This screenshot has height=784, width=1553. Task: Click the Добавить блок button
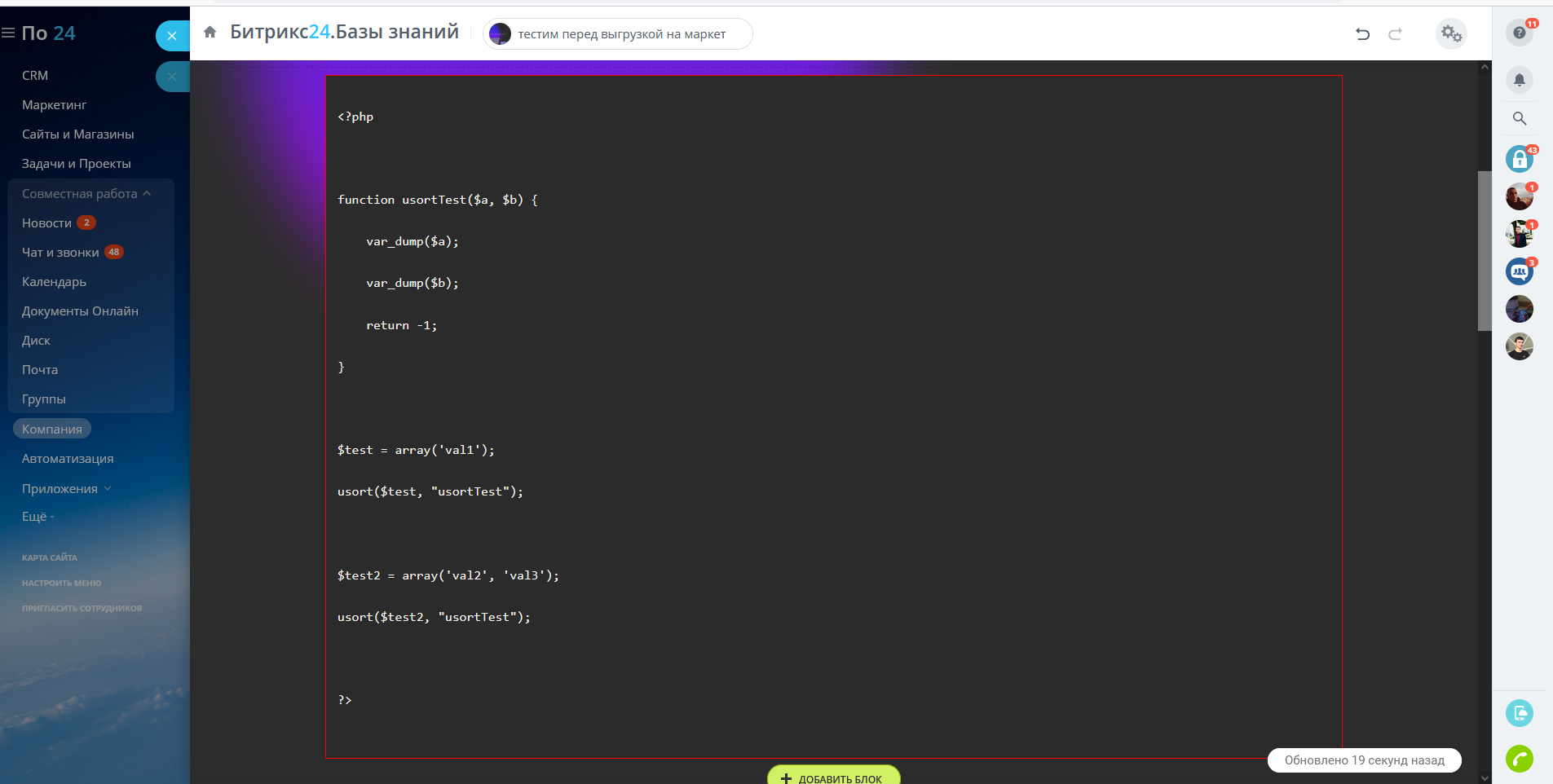coord(833,775)
